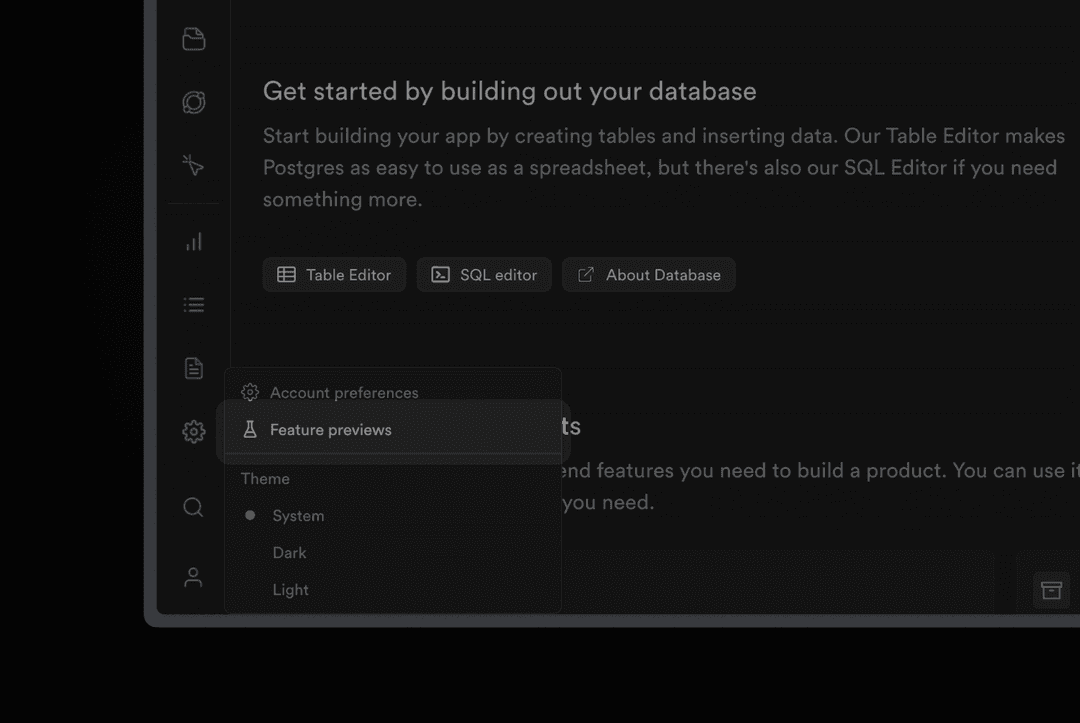Open the Table Editor button

334,274
